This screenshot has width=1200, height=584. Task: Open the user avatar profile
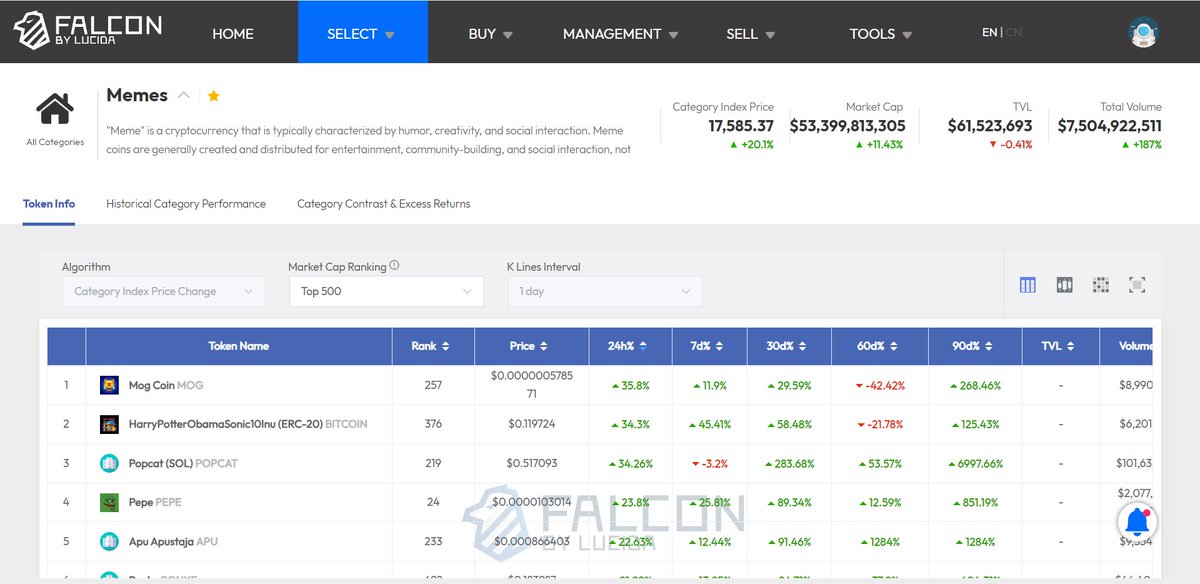pyautogui.click(x=1143, y=33)
